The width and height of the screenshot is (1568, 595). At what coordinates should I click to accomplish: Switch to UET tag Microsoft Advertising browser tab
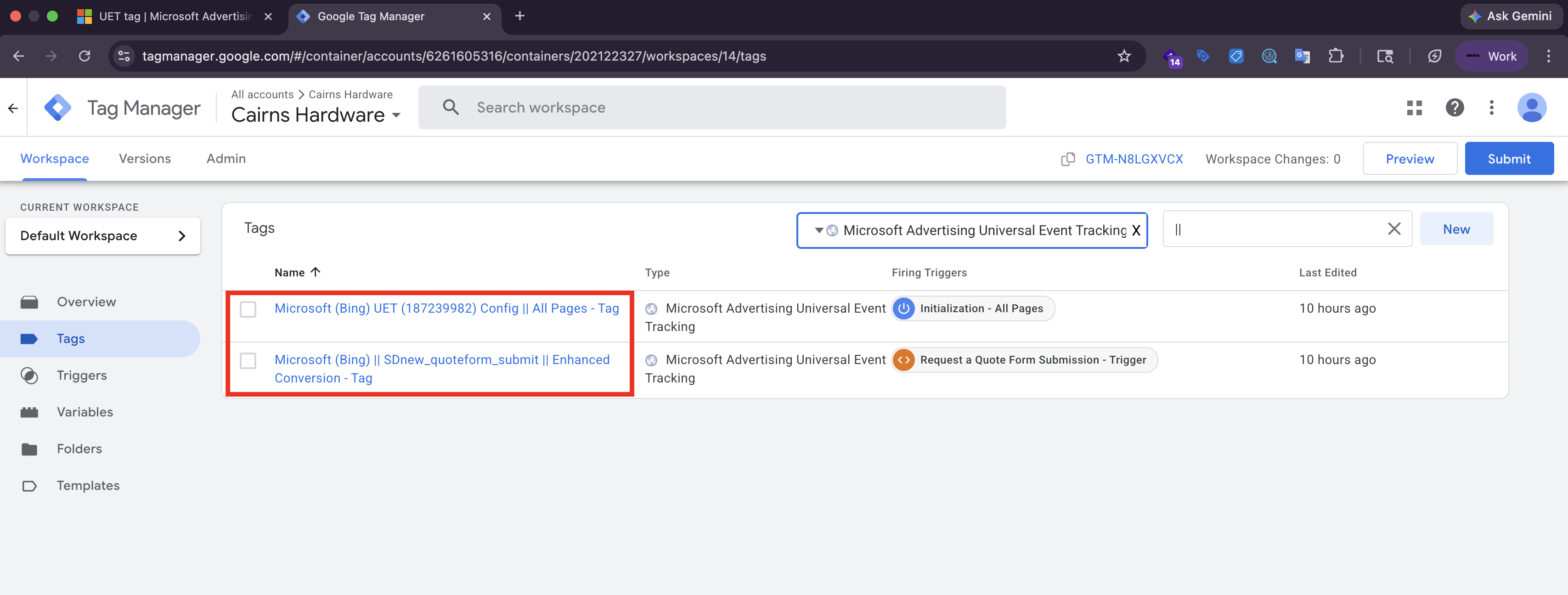[175, 17]
